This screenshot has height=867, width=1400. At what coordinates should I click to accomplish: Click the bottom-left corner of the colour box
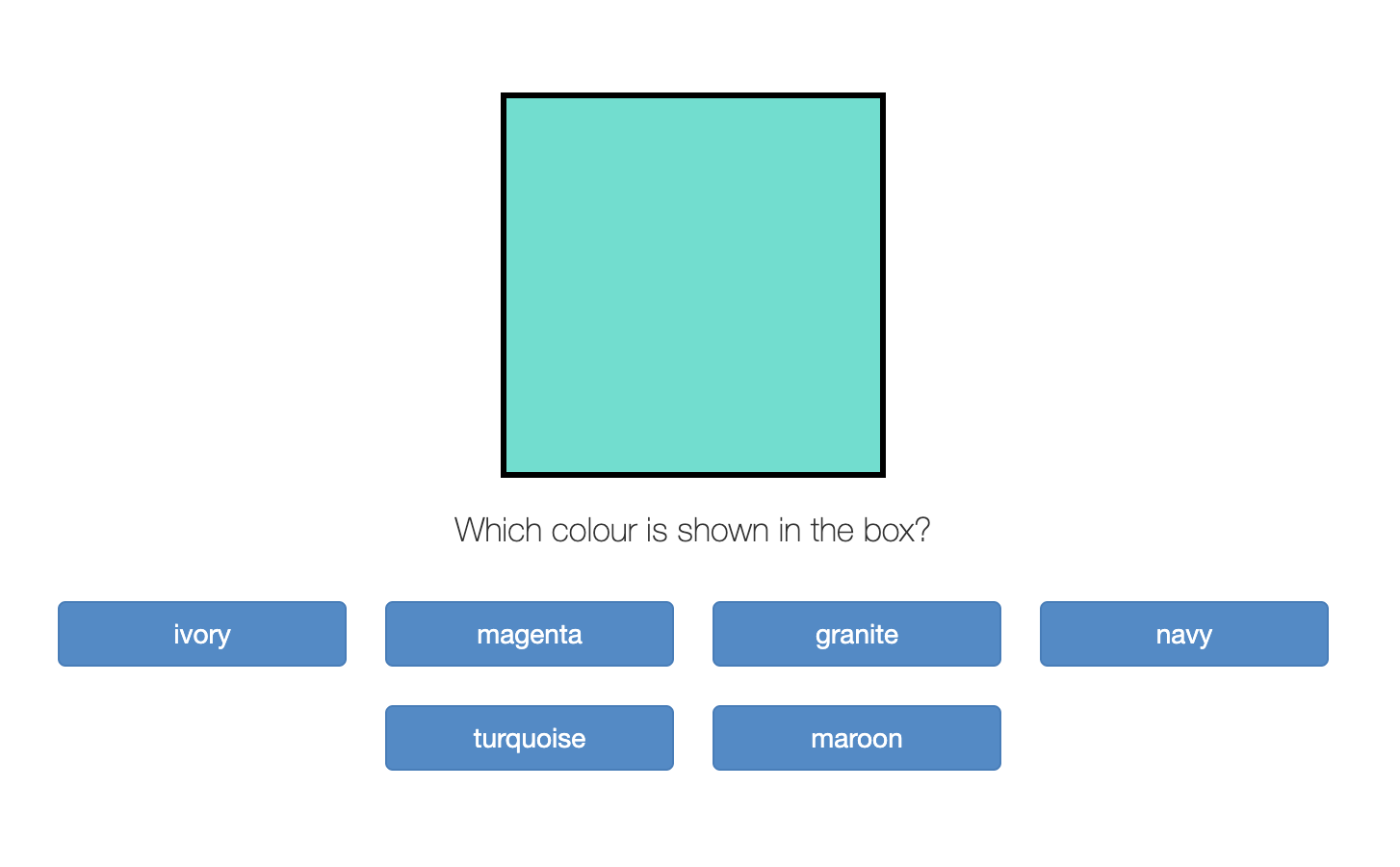pos(504,474)
